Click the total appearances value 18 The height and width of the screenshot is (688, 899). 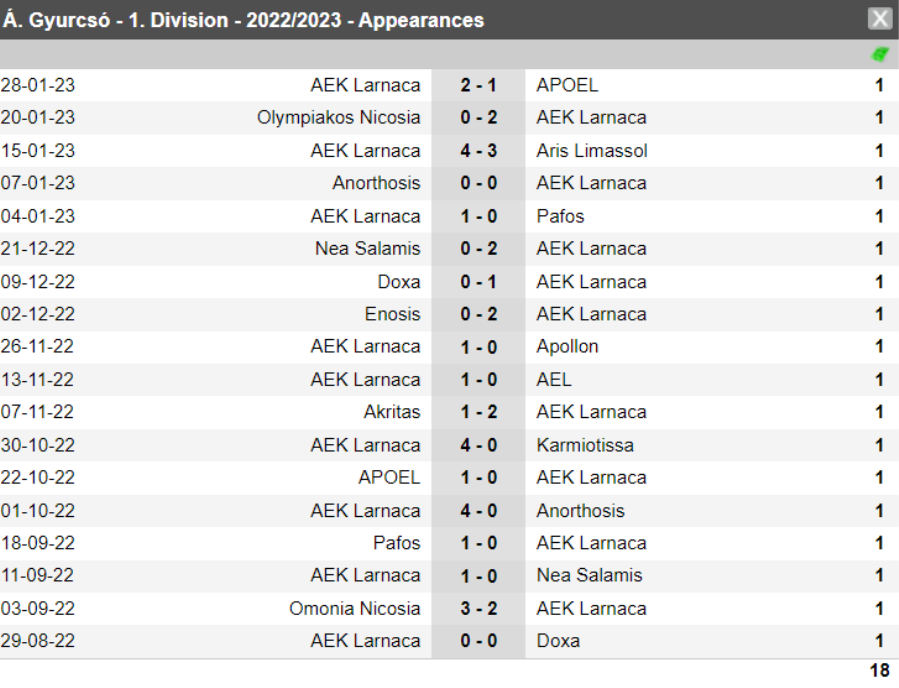880,671
